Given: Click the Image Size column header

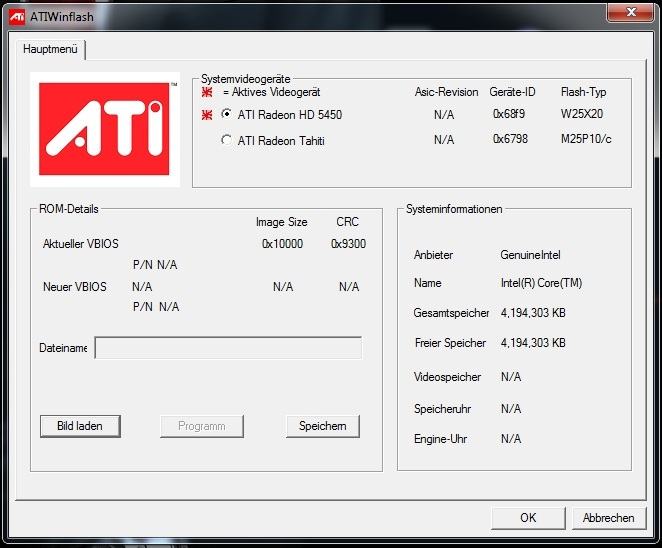Looking at the screenshot, I should pos(282,222).
